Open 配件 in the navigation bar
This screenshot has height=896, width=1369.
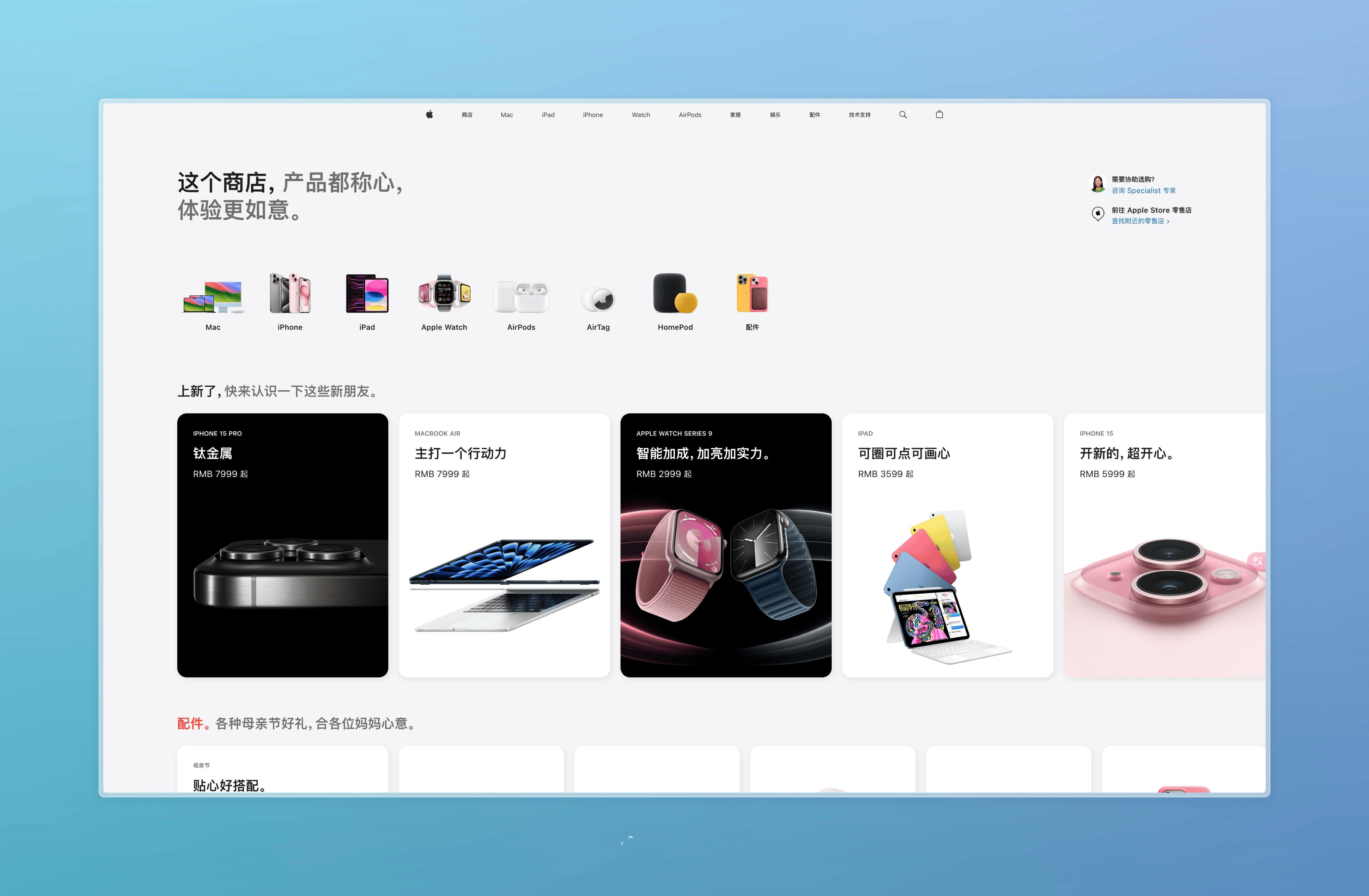(x=814, y=115)
